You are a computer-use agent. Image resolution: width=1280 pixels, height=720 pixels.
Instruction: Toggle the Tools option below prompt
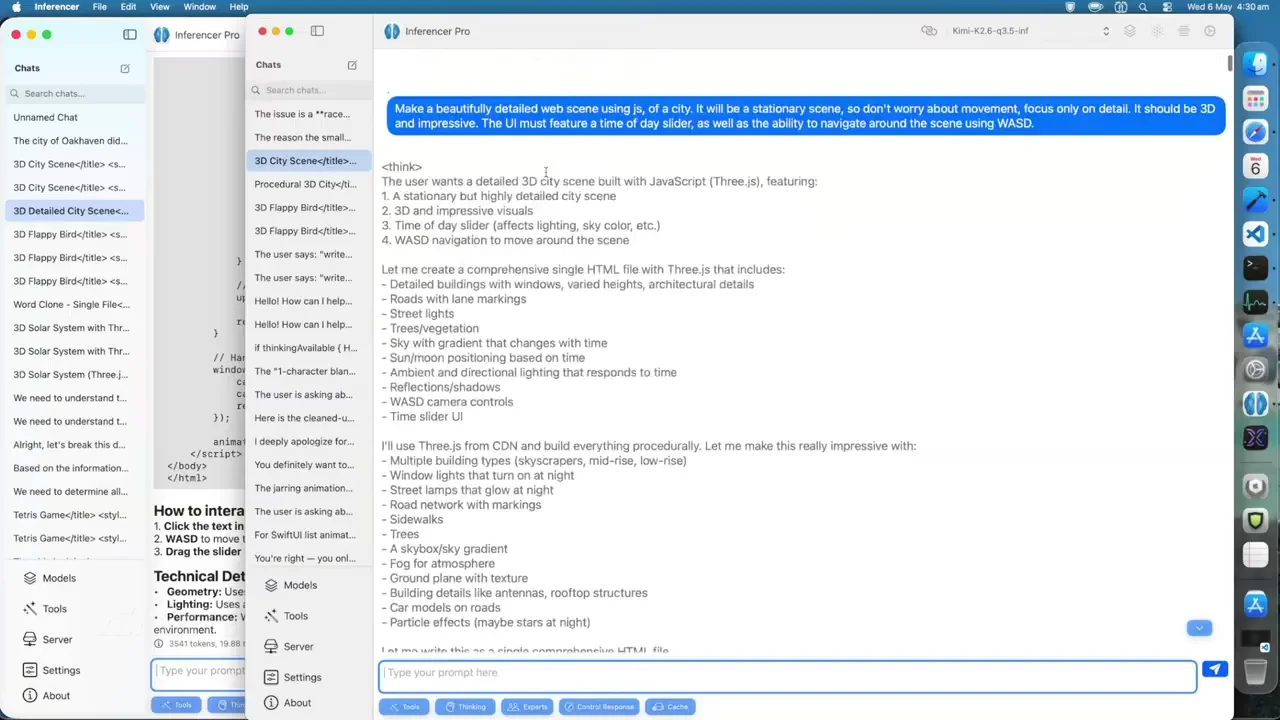404,707
